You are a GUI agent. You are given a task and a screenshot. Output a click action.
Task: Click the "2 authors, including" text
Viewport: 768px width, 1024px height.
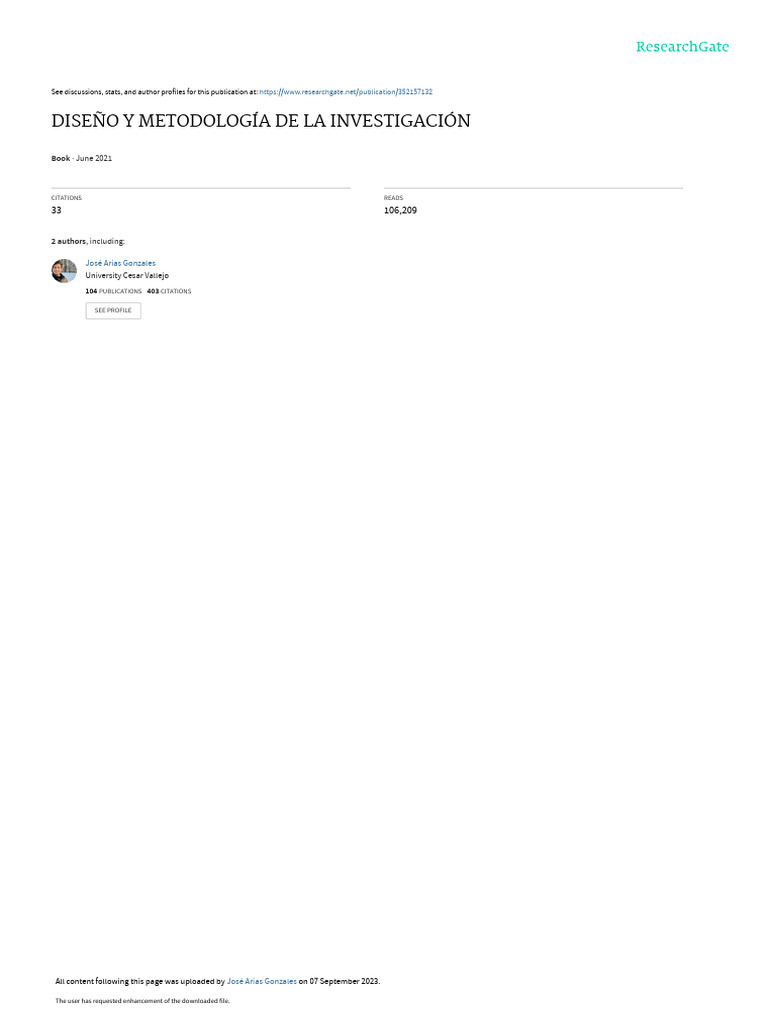point(88,242)
